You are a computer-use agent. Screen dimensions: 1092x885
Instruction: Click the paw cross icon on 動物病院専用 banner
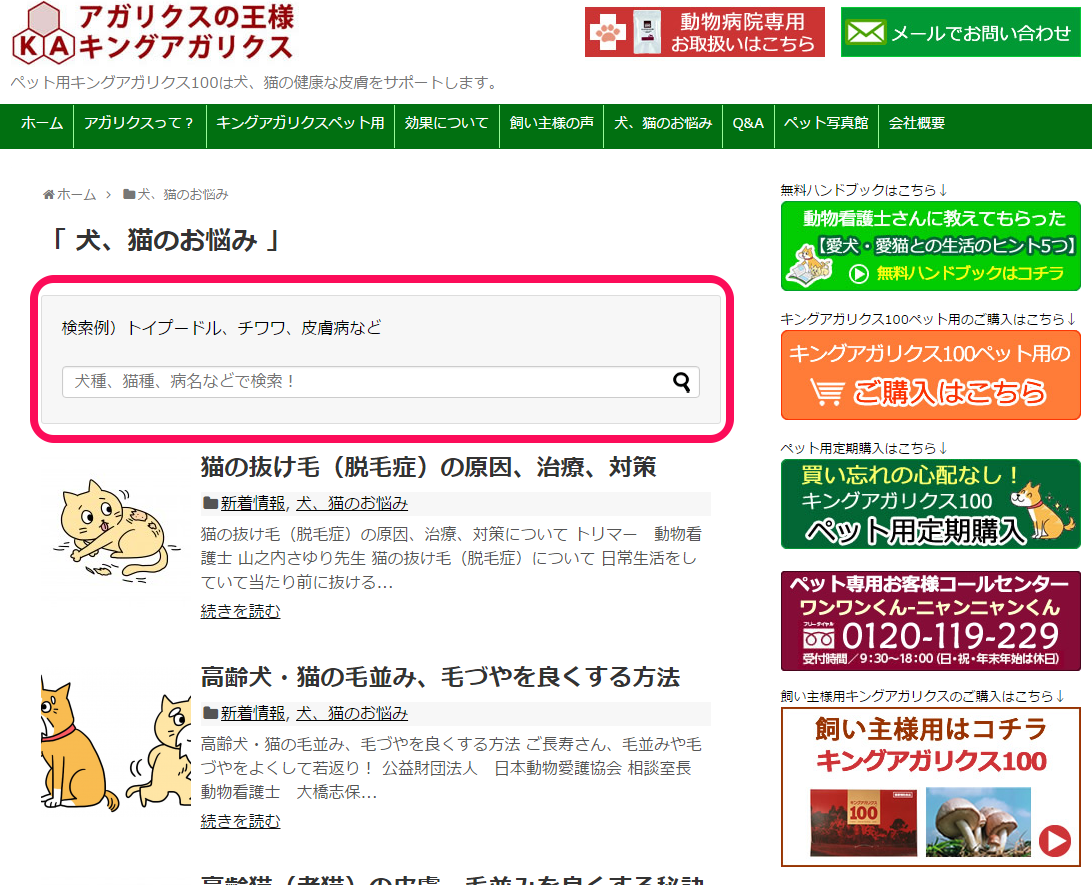click(x=607, y=33)
